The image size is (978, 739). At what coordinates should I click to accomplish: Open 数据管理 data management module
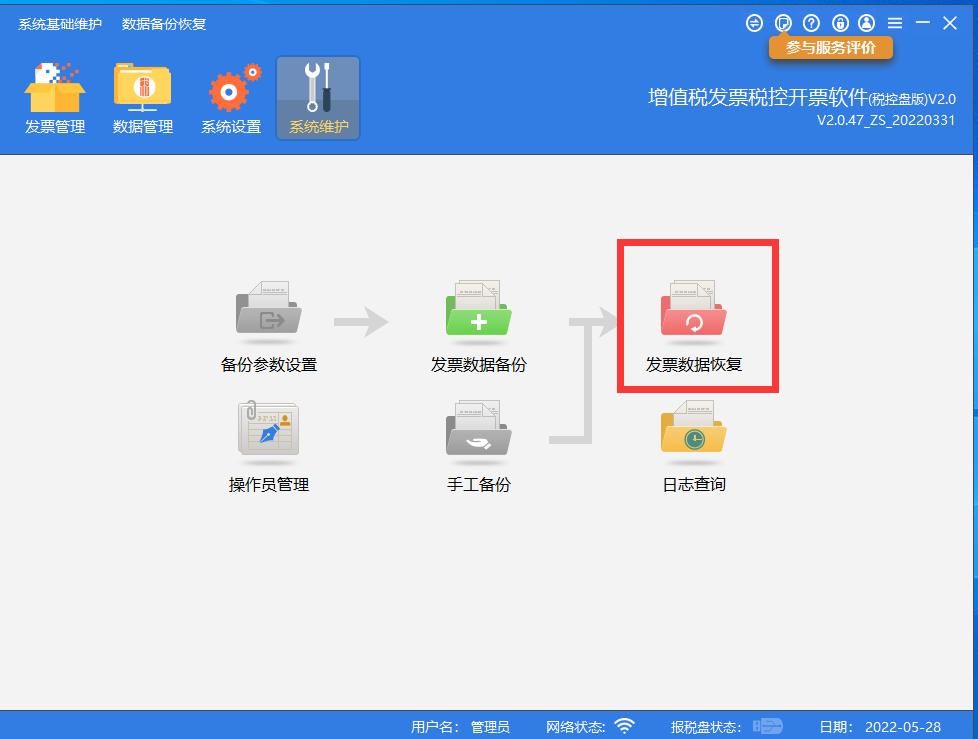(142, 97)
